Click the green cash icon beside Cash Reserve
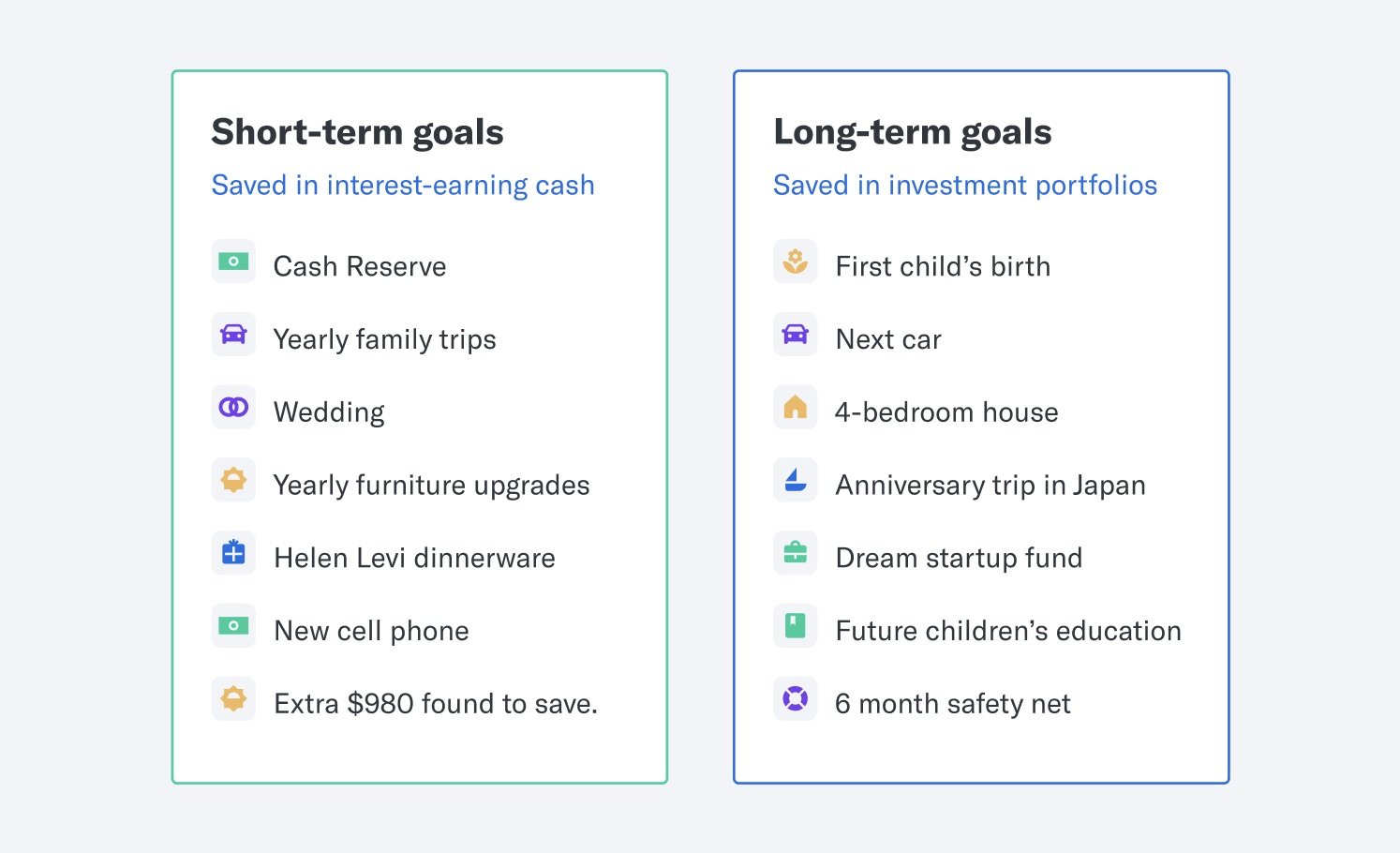Screen dimensions: 1400x853 click(233, 262)
